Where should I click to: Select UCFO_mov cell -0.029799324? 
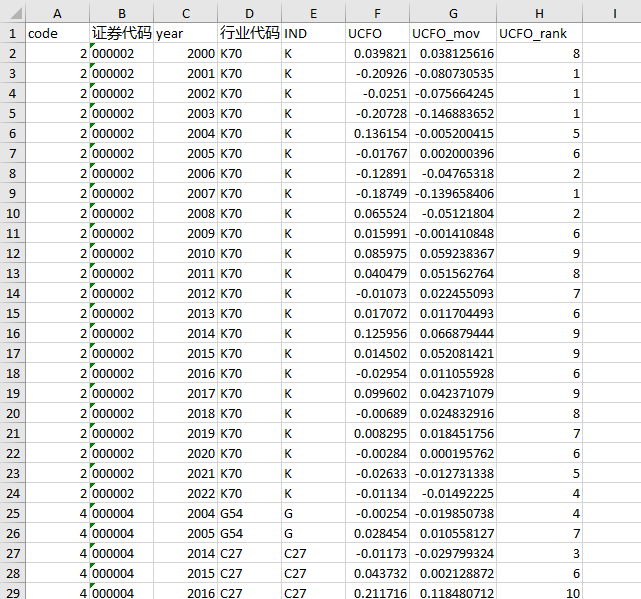[453, 554]
